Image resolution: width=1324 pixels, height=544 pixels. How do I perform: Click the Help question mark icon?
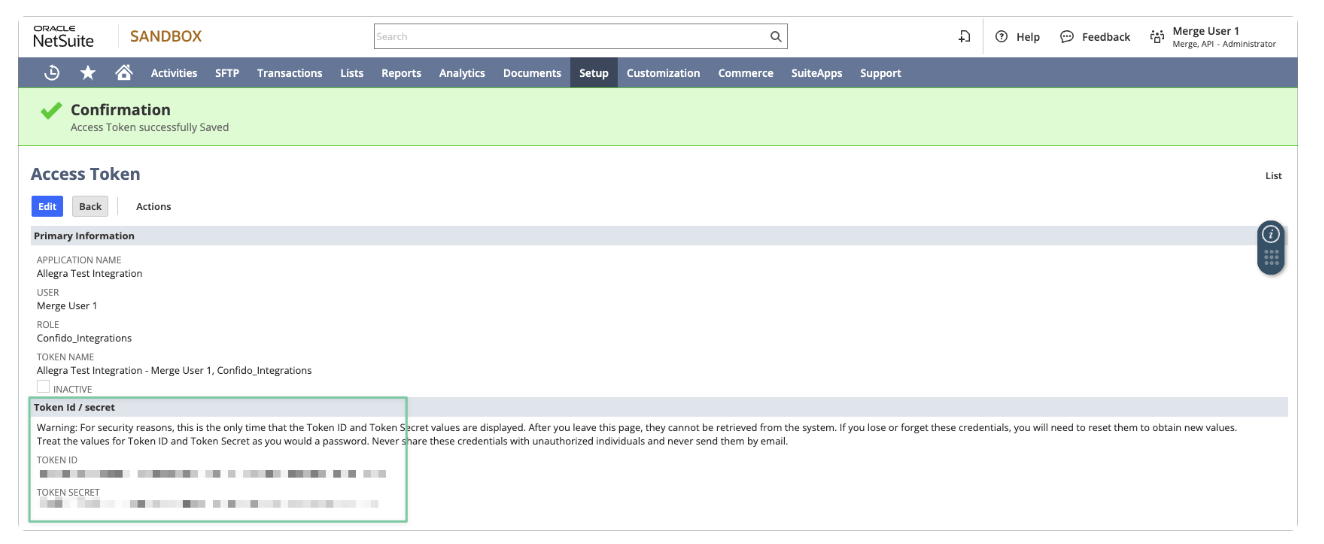pyautogui.click(x=1001, y=37)
